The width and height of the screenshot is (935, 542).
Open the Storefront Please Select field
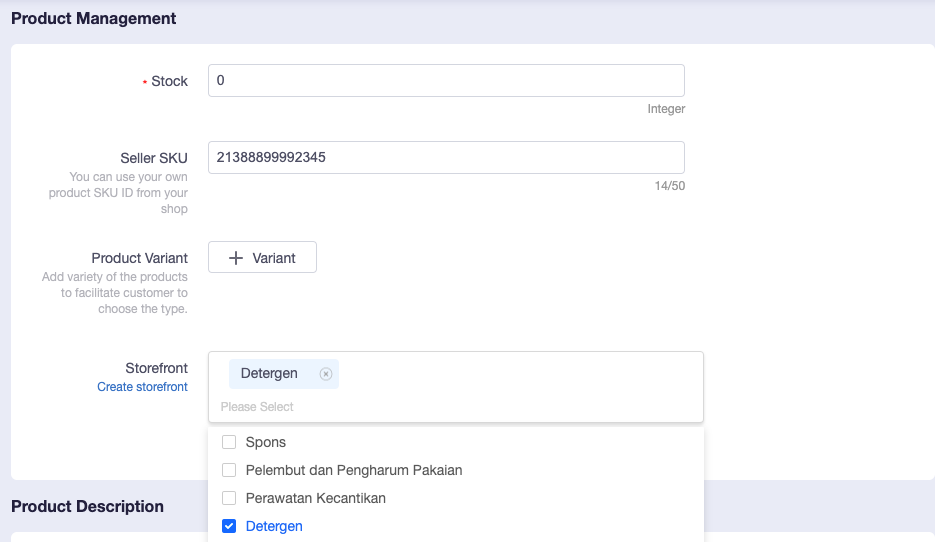pos(456,407)
